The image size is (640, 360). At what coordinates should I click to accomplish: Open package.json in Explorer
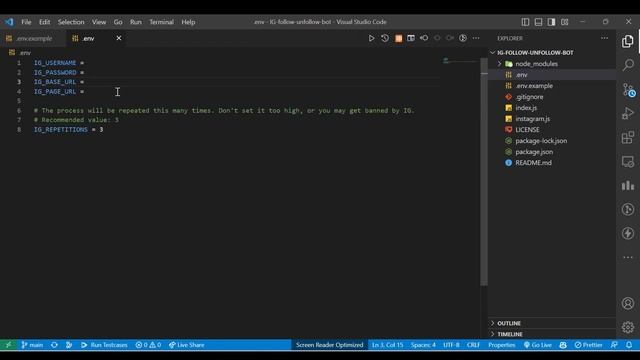click(534, 152)
